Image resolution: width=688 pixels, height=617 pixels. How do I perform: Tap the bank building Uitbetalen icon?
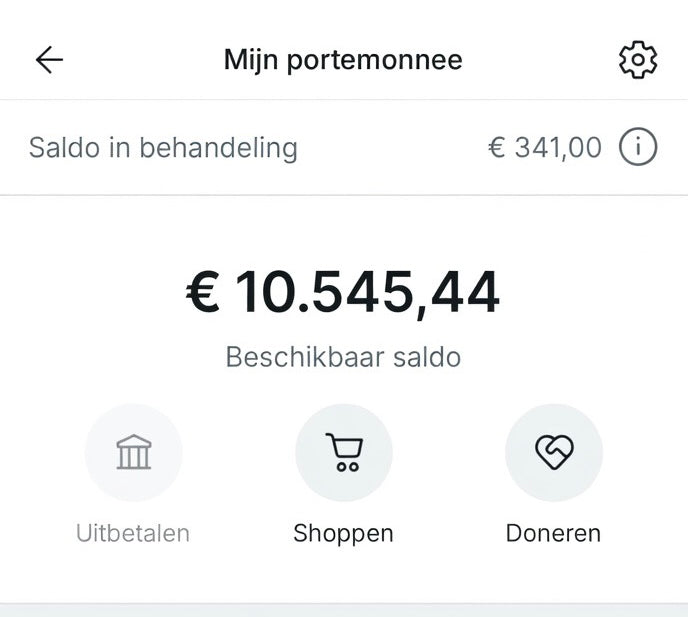click(134, 452)
